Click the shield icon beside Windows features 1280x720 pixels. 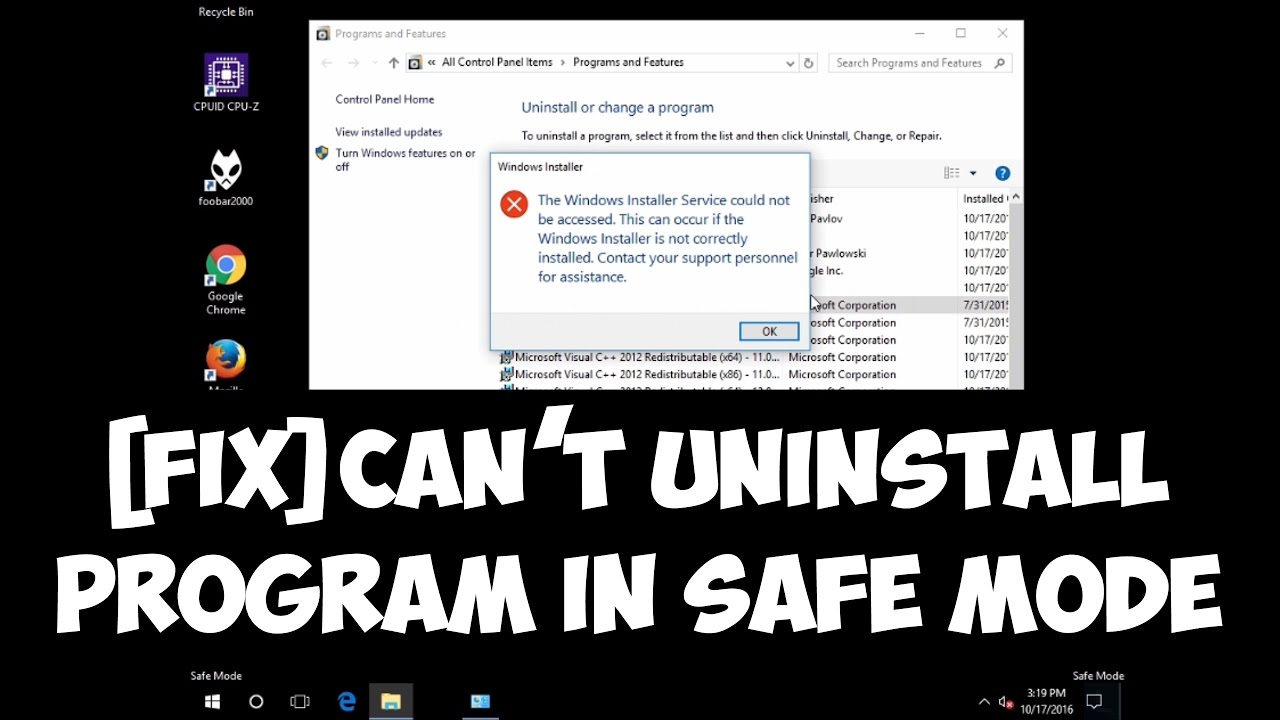click(322, 153)
